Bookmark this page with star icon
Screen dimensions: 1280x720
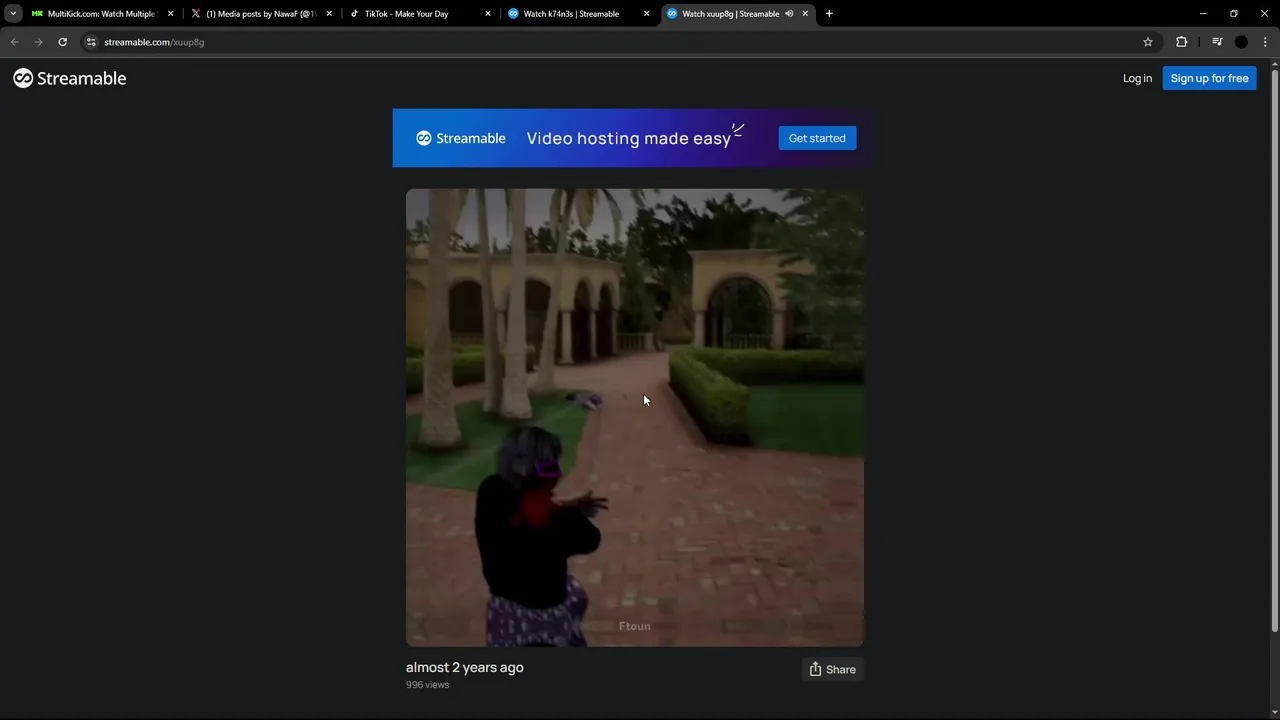1148,42
